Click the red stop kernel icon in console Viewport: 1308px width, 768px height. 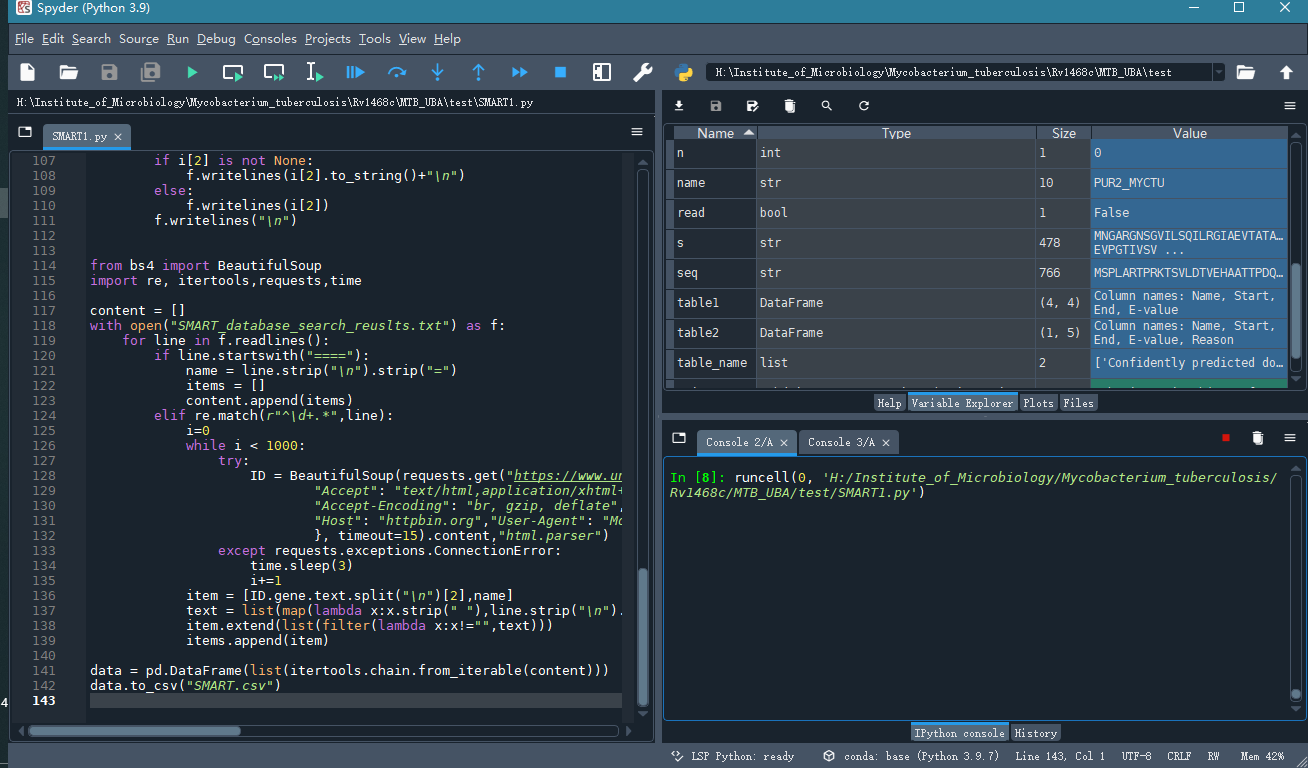[1225, 438]
